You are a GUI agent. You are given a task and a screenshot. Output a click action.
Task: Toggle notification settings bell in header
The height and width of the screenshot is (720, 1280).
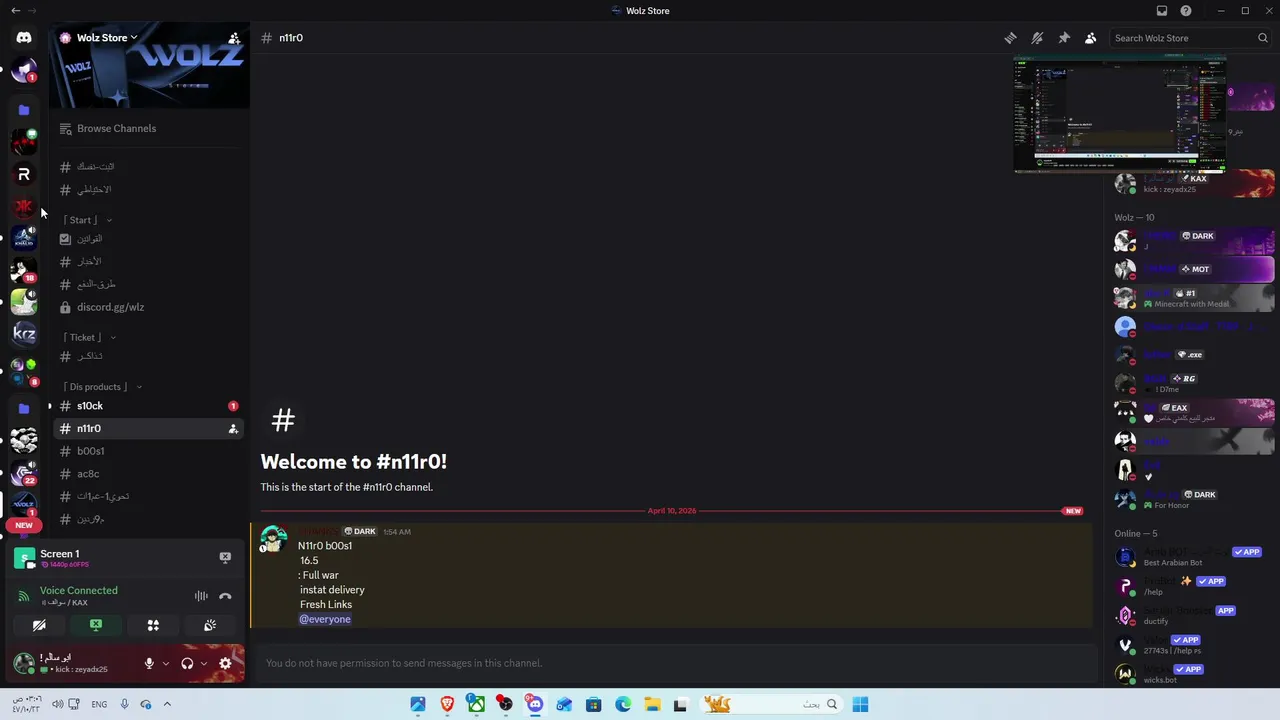[x=1037, y=38]
